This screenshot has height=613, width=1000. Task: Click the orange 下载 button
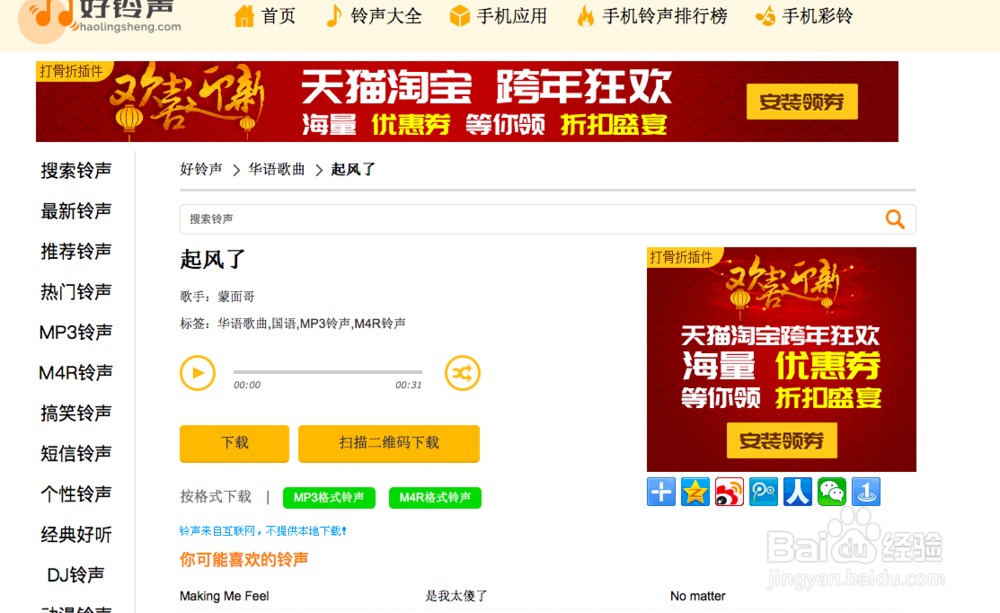pos(234,443)
